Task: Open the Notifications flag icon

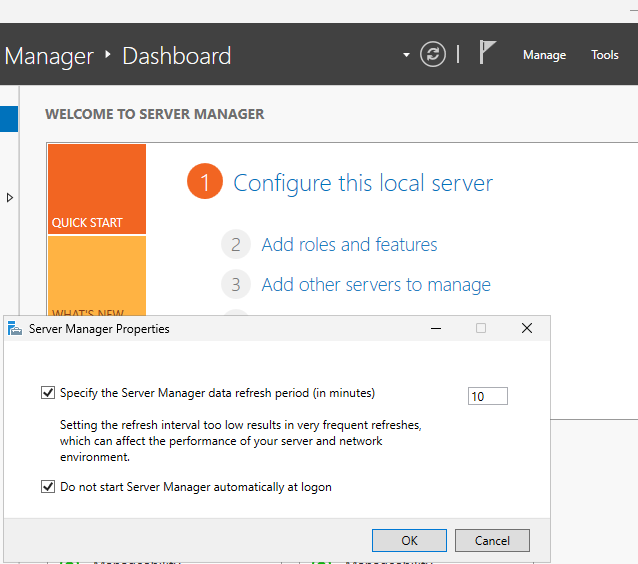Action: click(487, 54)
